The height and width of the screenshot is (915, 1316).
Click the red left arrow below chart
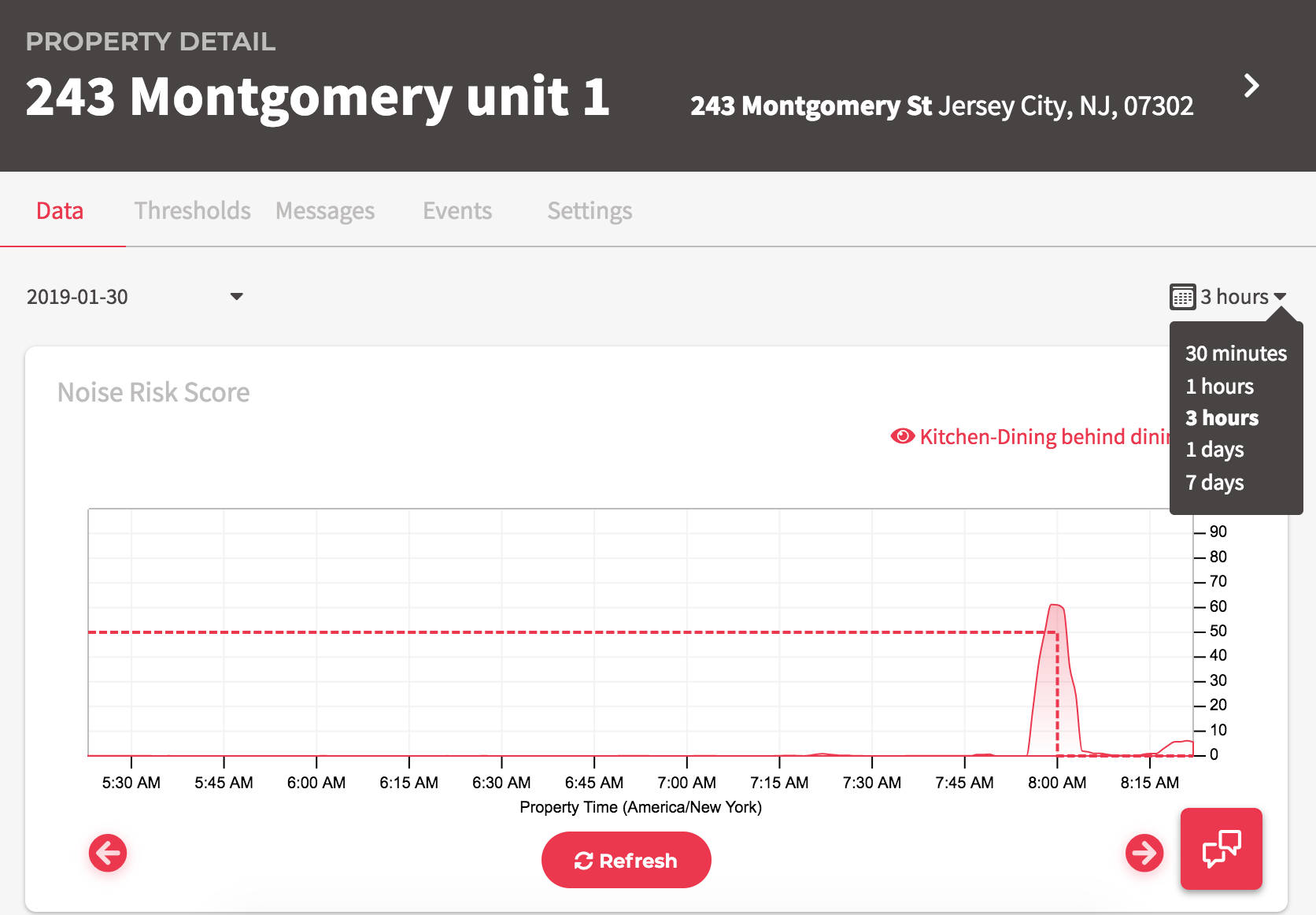click(108, 853)
